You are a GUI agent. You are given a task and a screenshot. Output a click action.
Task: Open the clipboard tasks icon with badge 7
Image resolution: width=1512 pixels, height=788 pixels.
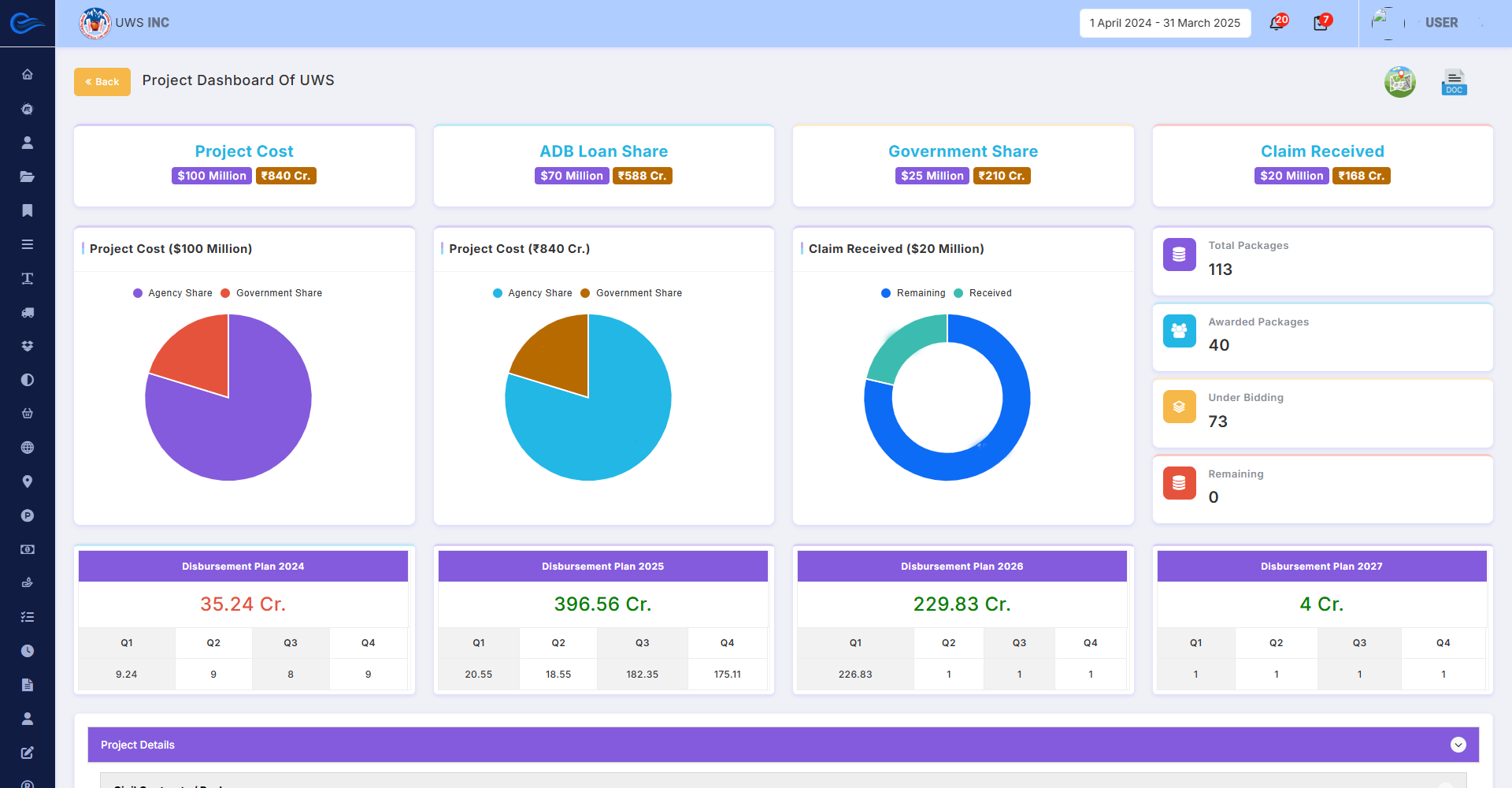pyautogui.click(x=1321, y=23)
